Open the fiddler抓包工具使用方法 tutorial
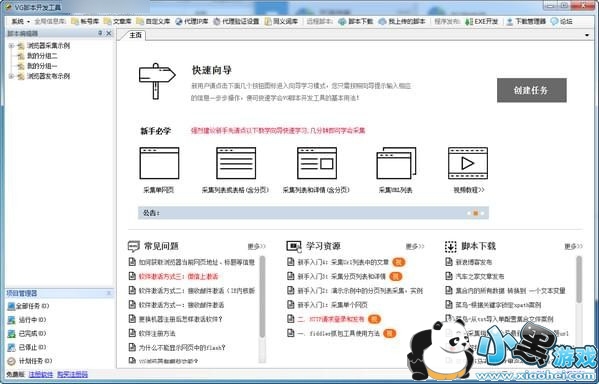The image size is (599, 384). tap(338, 334)
